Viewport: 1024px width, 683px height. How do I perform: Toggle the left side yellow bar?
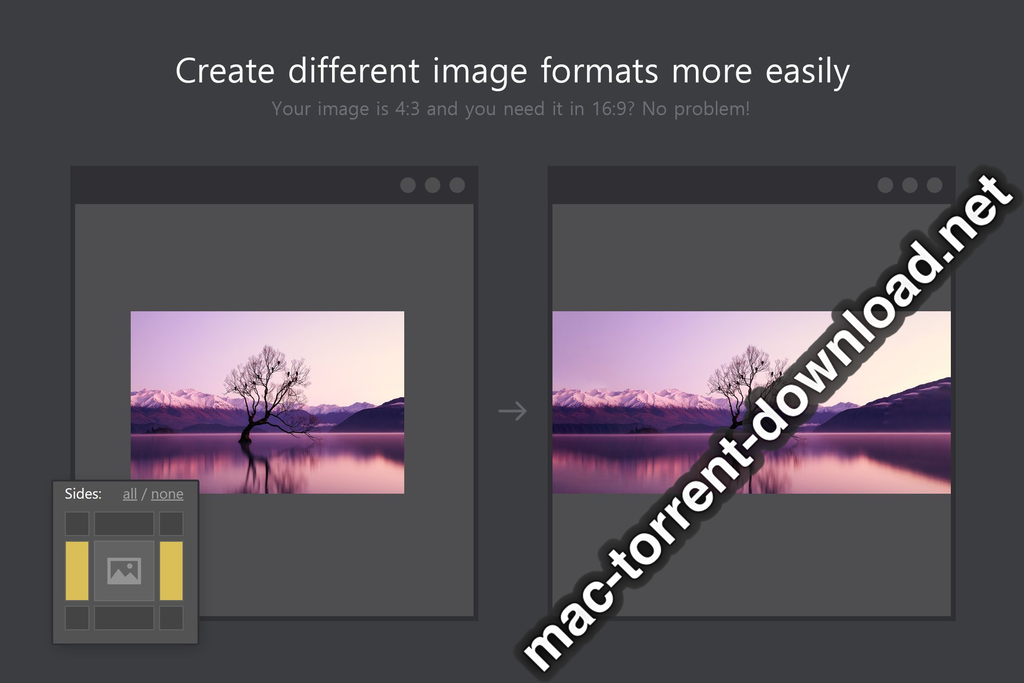[77, 571]
